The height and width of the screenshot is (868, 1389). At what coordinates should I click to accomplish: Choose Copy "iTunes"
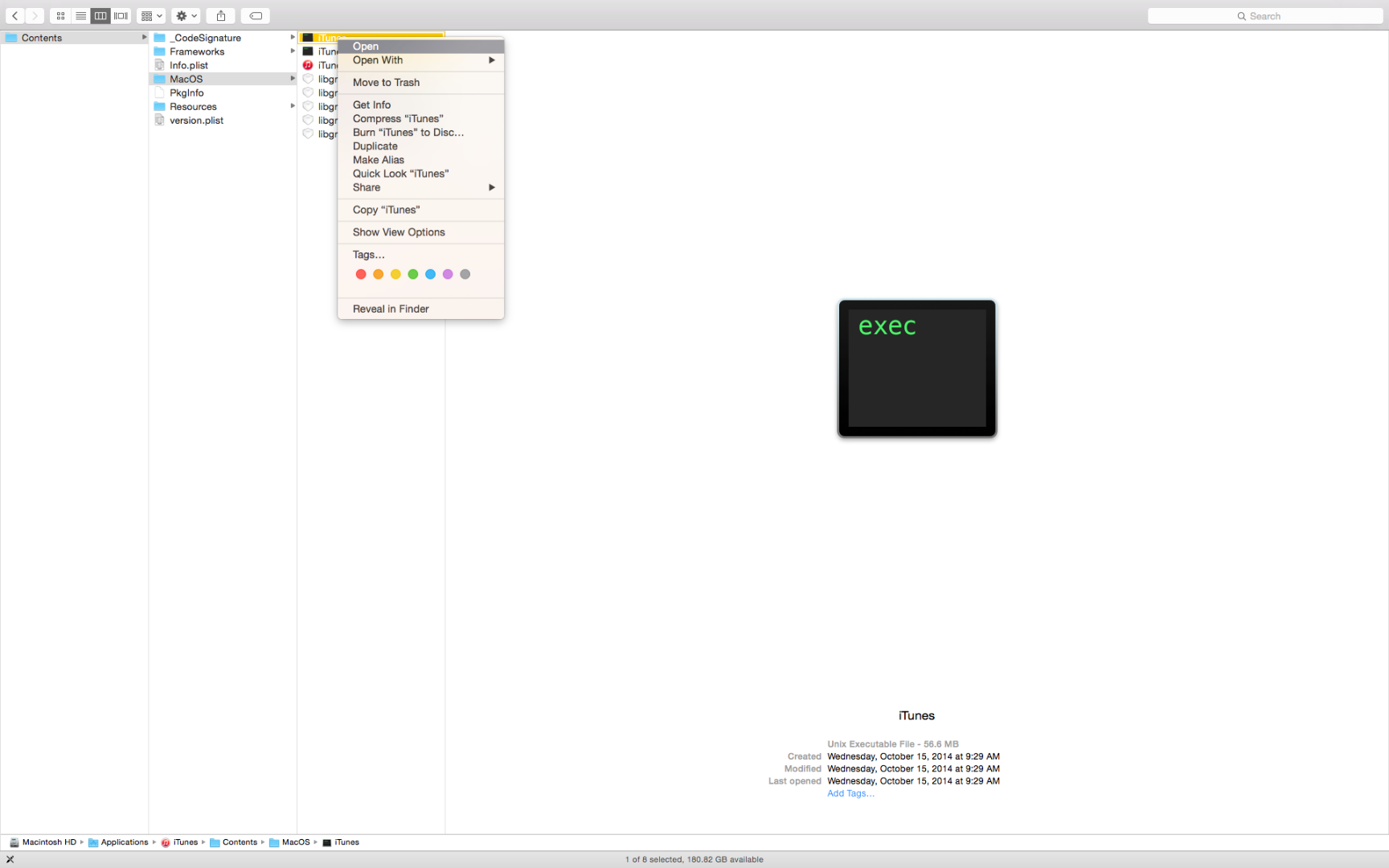click(x=420, y=210)
